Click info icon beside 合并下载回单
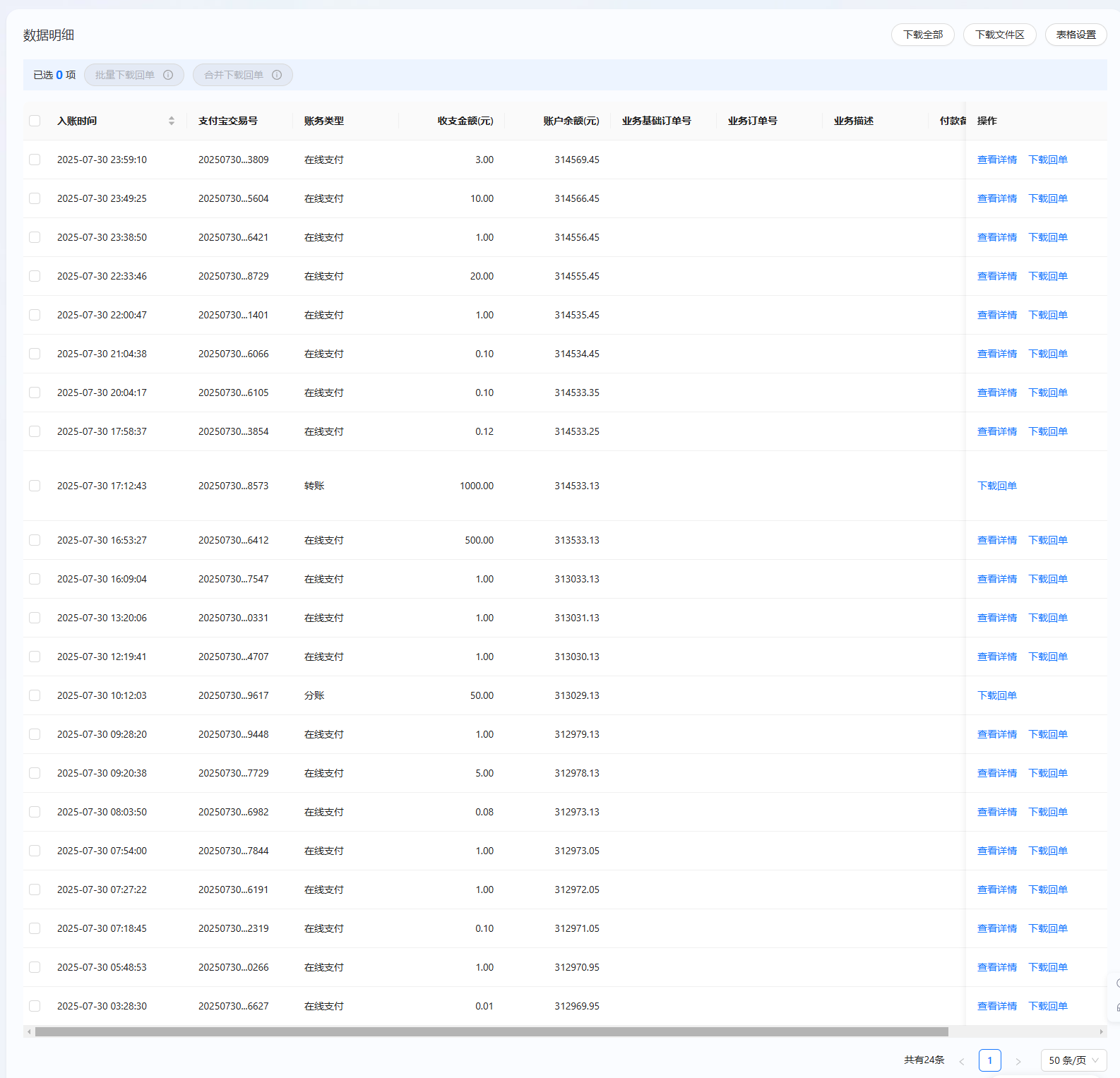 [x=277, y=75]
